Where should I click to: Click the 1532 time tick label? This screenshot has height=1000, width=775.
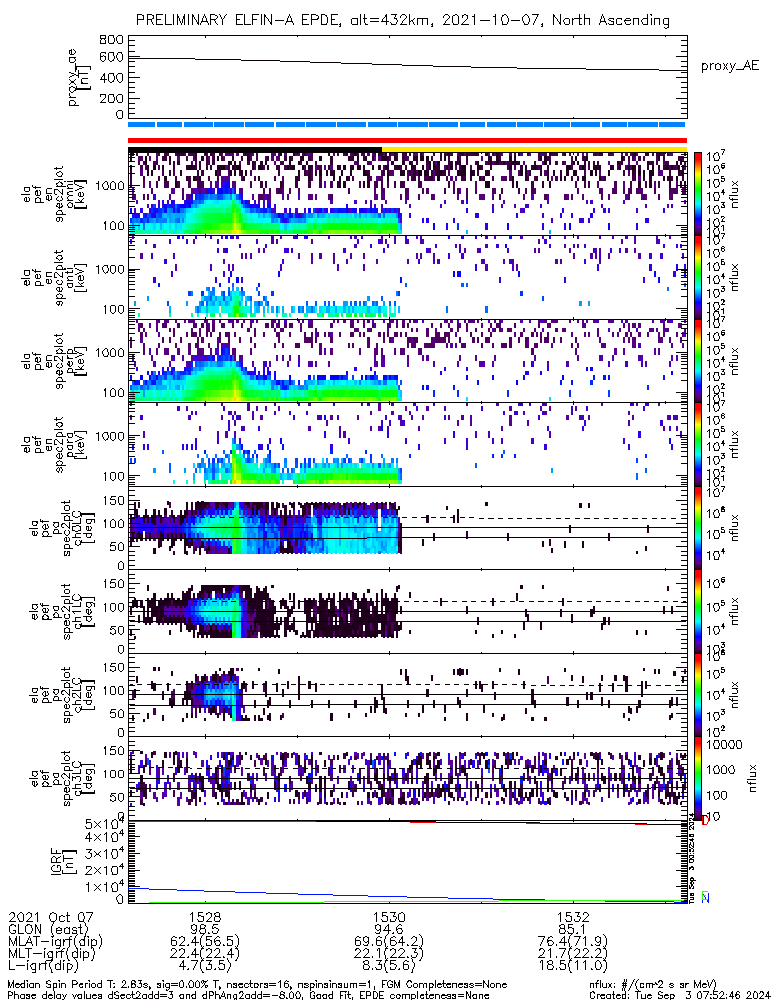[573, 916]
